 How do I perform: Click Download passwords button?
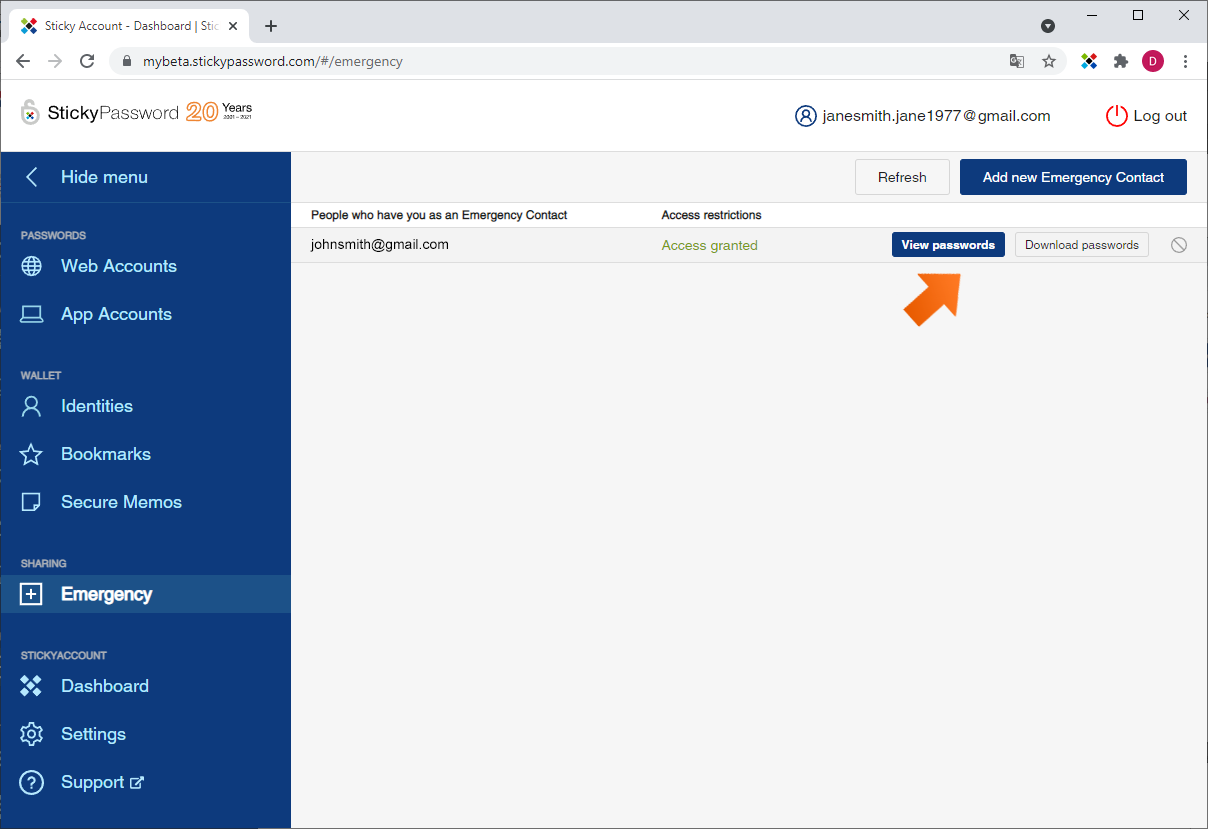[1082, 245]
